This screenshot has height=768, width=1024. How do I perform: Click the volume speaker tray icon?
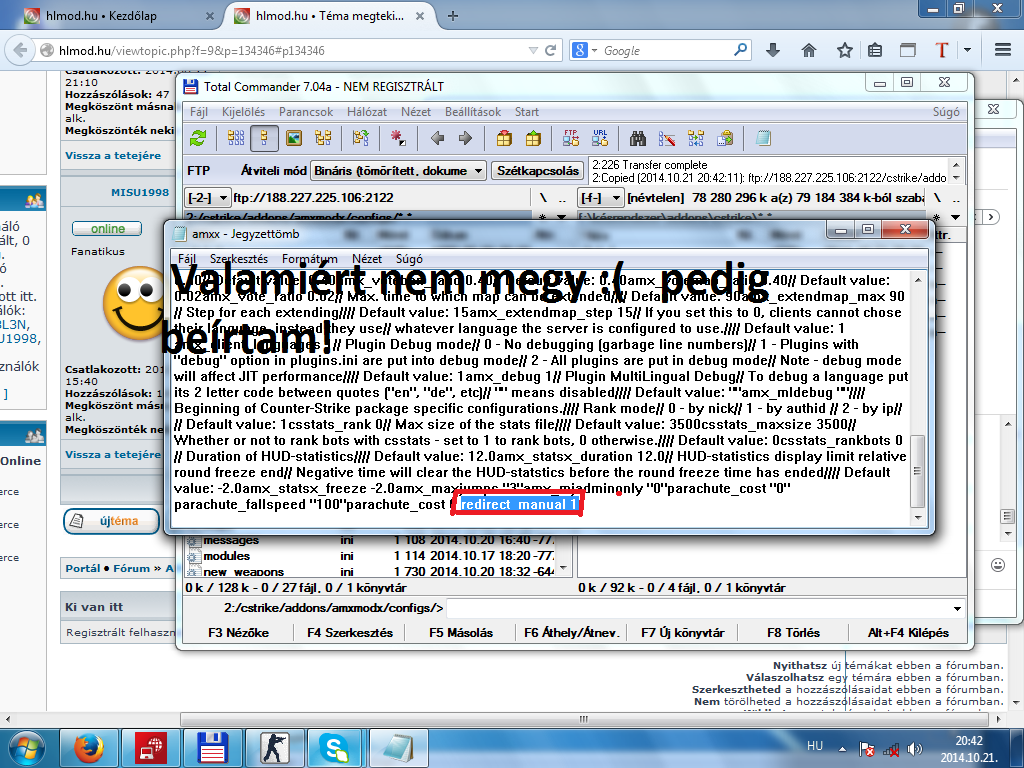pyautogui.click(x=915, y=749)
